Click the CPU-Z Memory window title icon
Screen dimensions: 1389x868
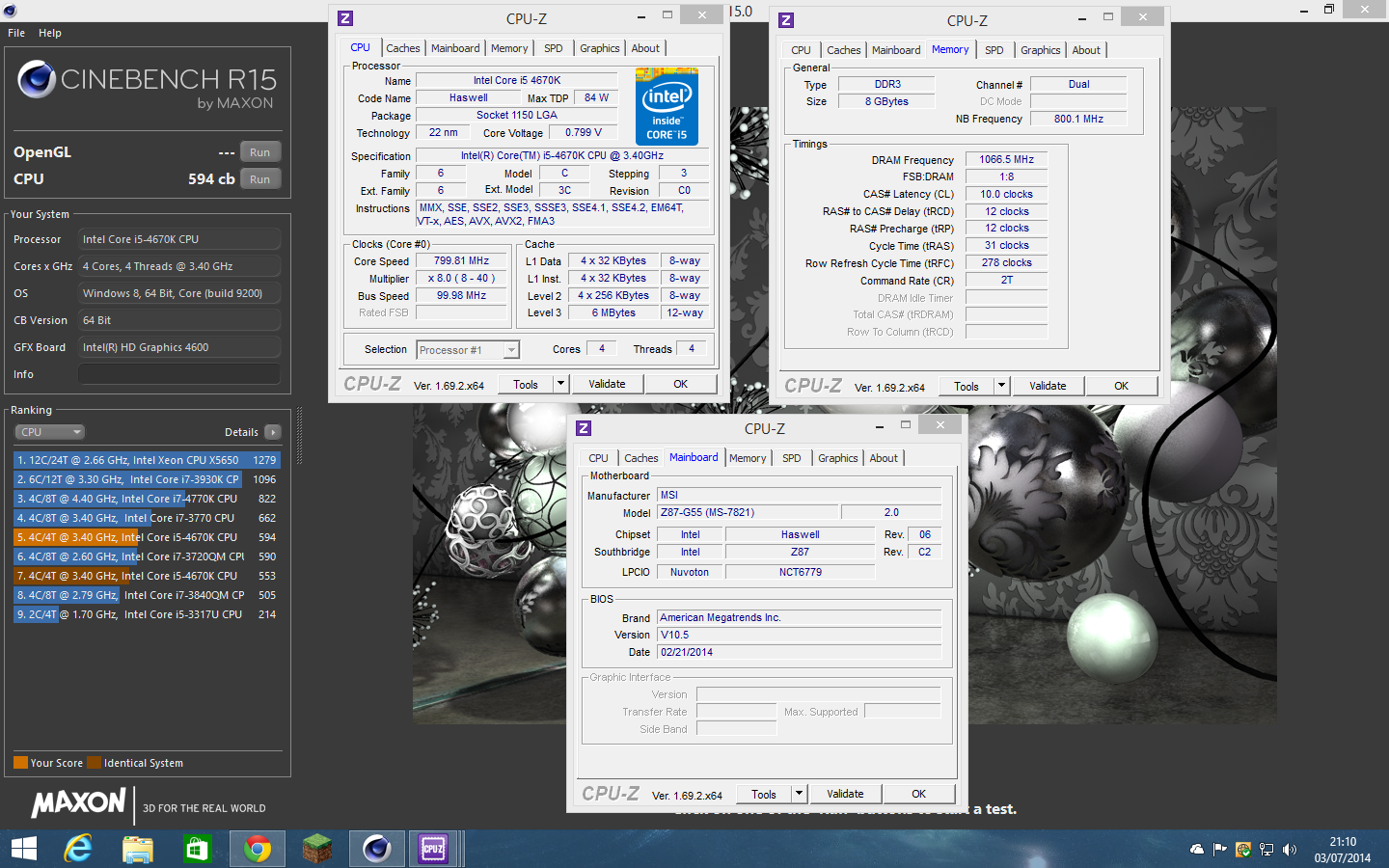click(785, 20)
